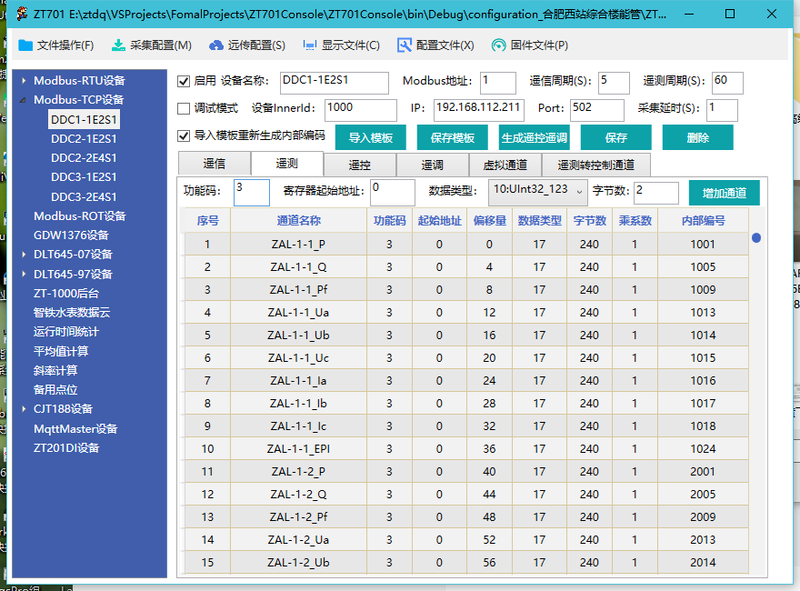This screenshot has width=800, height=591.
Task: Switch to the 遥信 tab
Action: (x=214, y=165)
